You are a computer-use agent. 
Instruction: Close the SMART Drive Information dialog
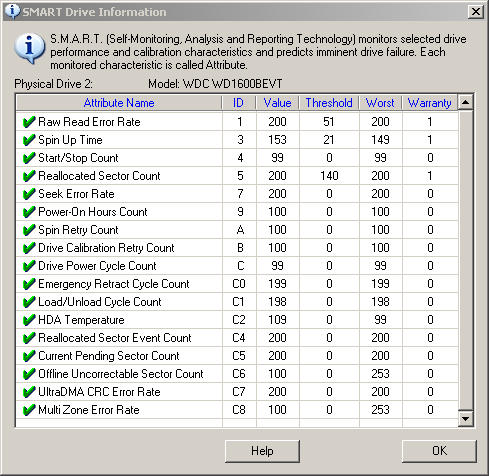point(476,12)
